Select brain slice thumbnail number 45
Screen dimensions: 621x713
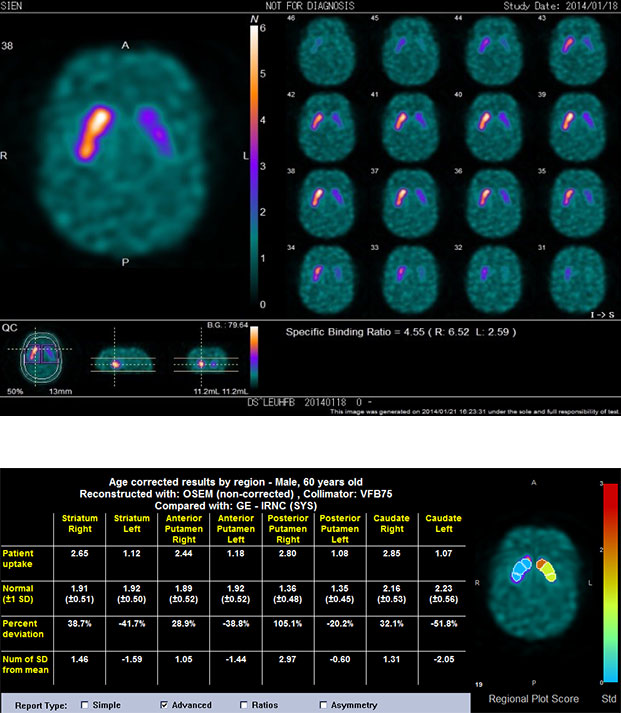click(411, 51)
